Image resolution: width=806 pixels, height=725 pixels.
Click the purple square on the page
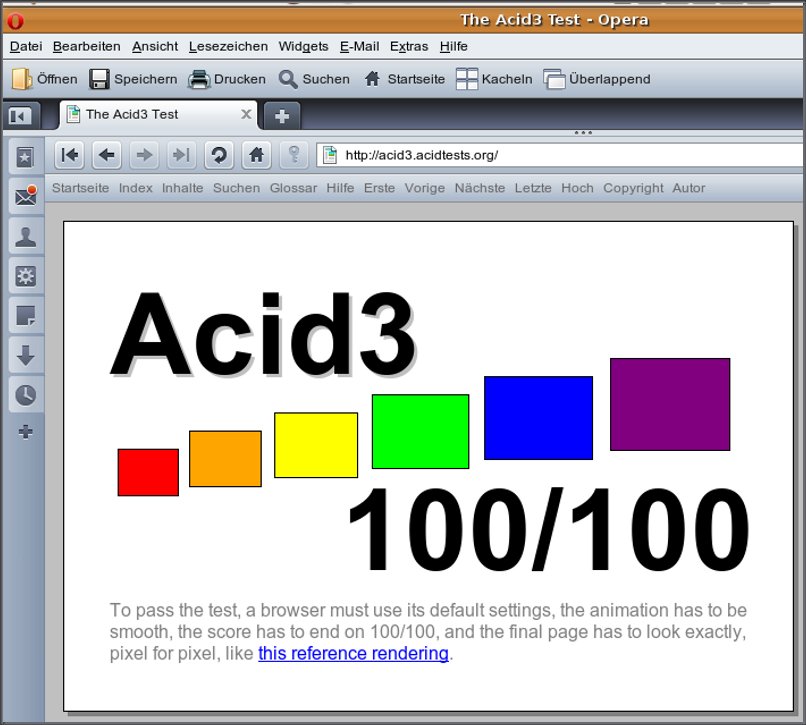669,404
